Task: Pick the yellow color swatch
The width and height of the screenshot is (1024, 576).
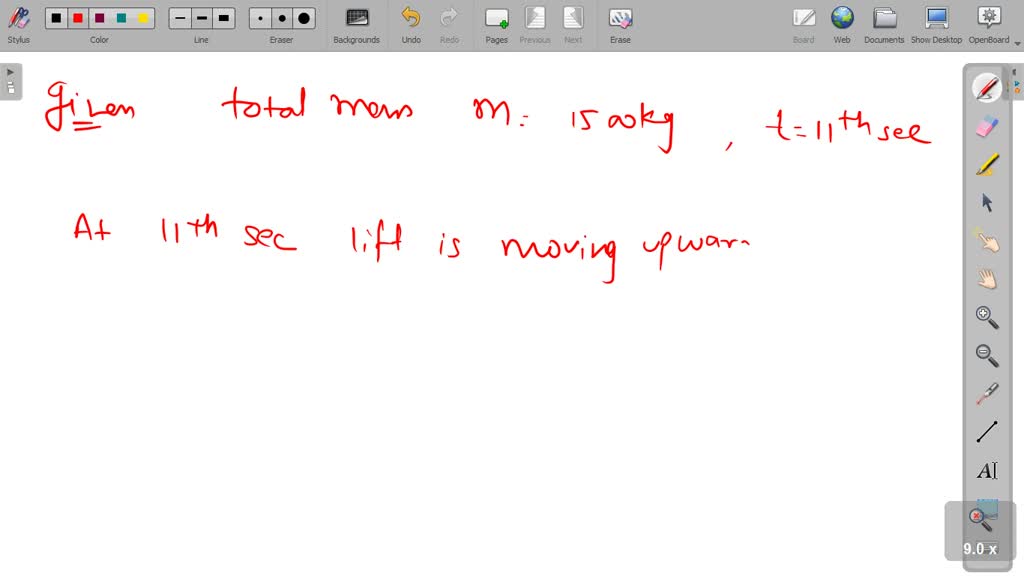Action: click(143, 18)
